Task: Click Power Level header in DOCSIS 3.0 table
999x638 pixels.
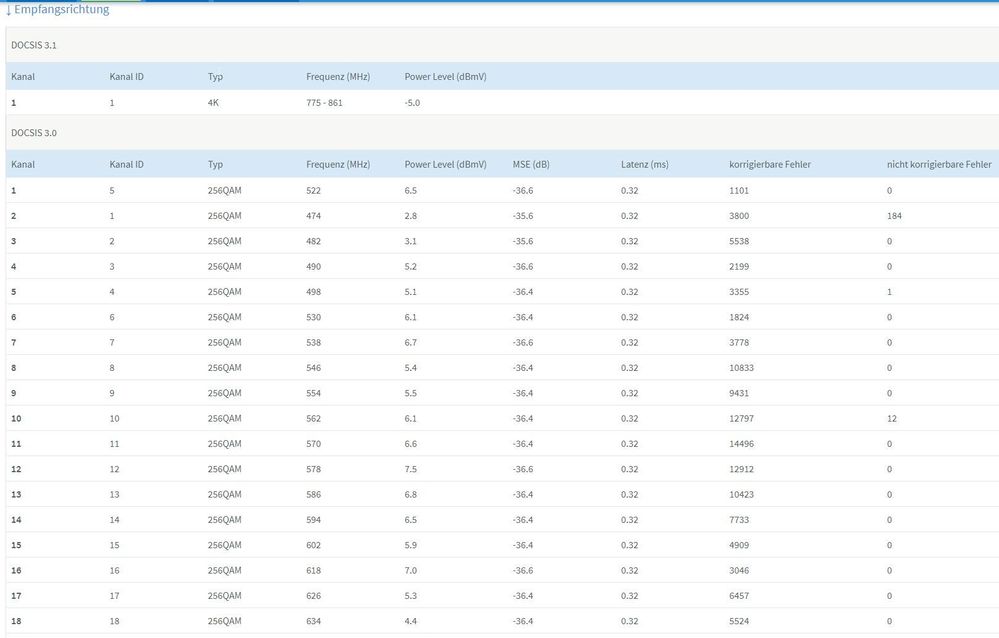Action: click(x=445, y=164)
